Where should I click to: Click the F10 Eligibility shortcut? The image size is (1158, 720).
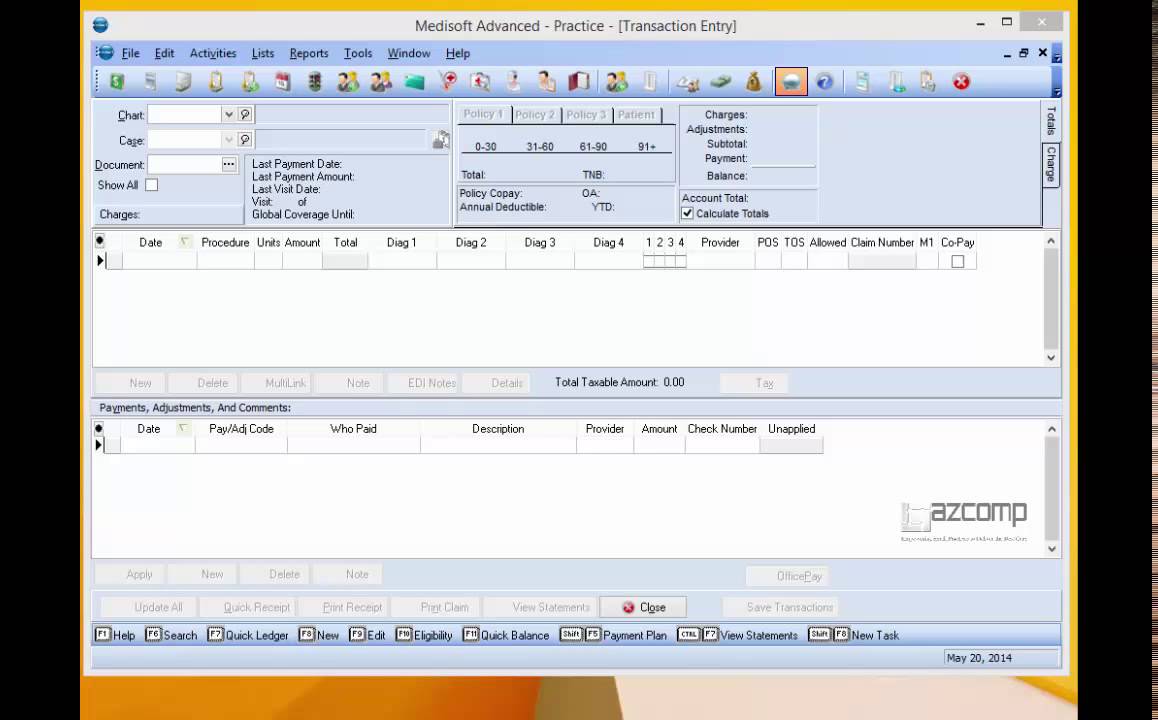pos(424,635)
